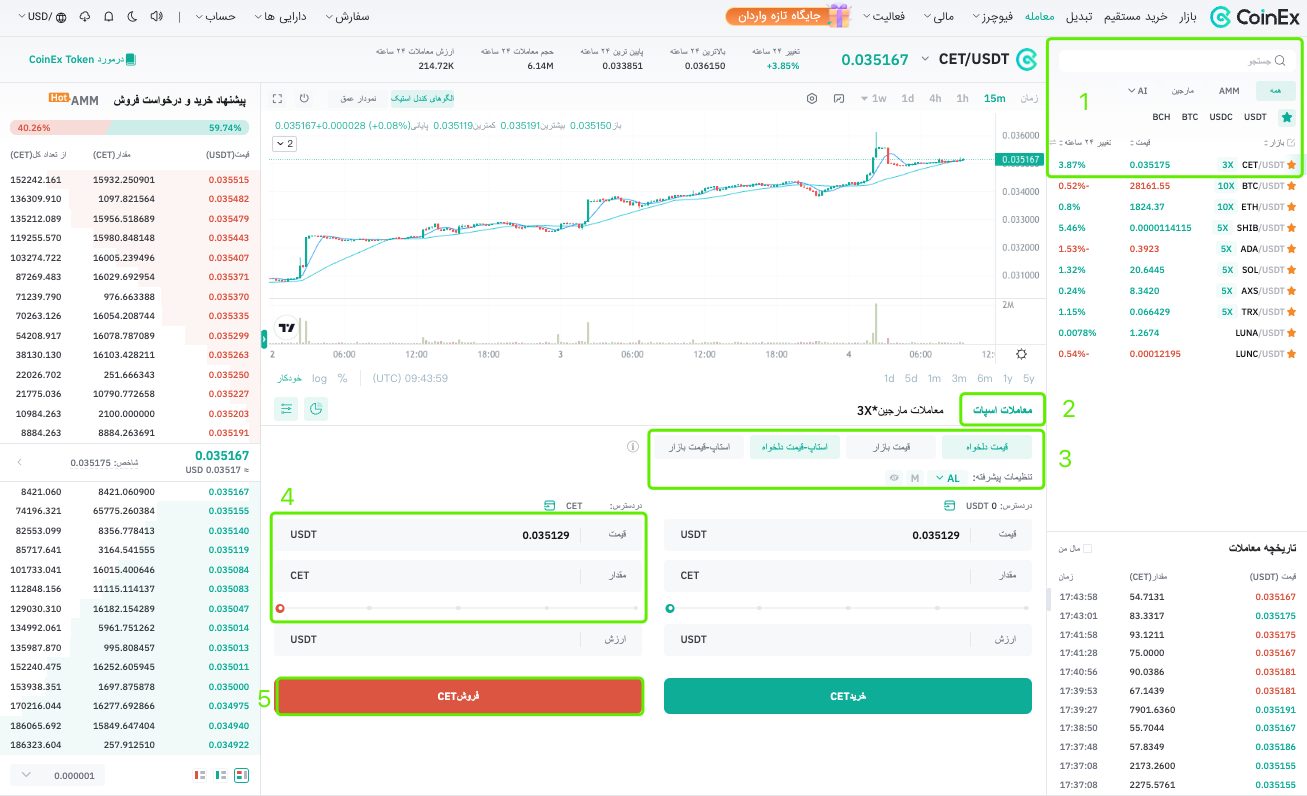1307x796 pixels.
Task: Click the CoinEx logo
Action: (1253, 17)
